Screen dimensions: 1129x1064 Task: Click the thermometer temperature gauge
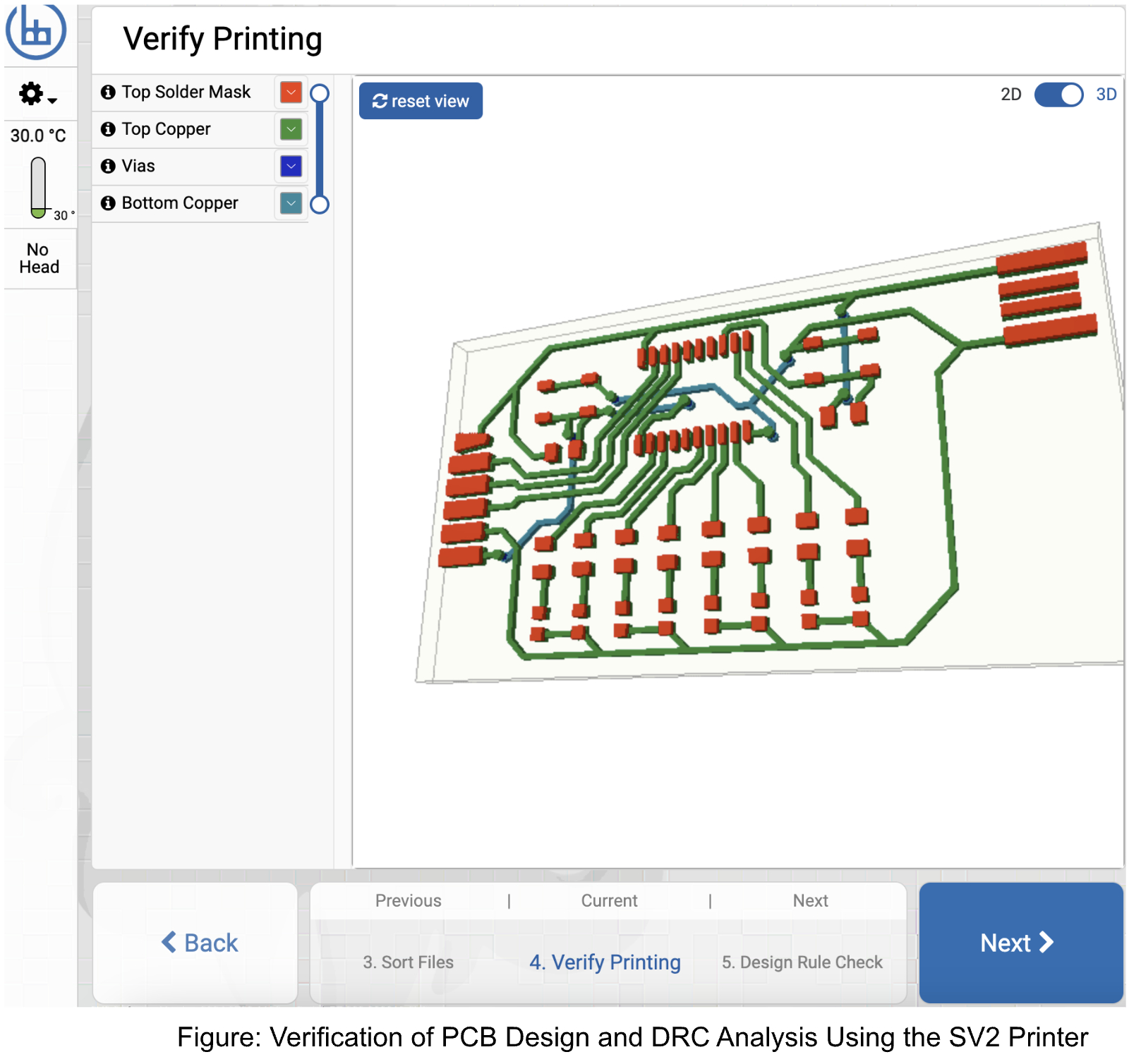pos(38,187)
